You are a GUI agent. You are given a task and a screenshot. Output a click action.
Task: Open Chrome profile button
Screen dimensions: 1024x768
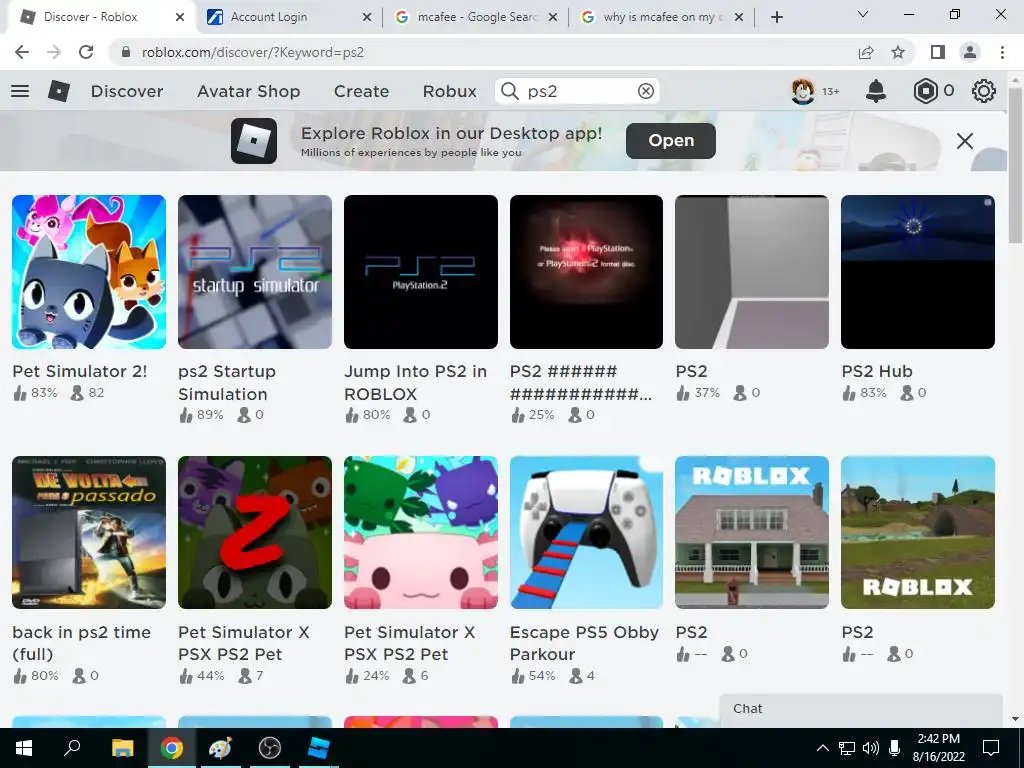(970, 52)
